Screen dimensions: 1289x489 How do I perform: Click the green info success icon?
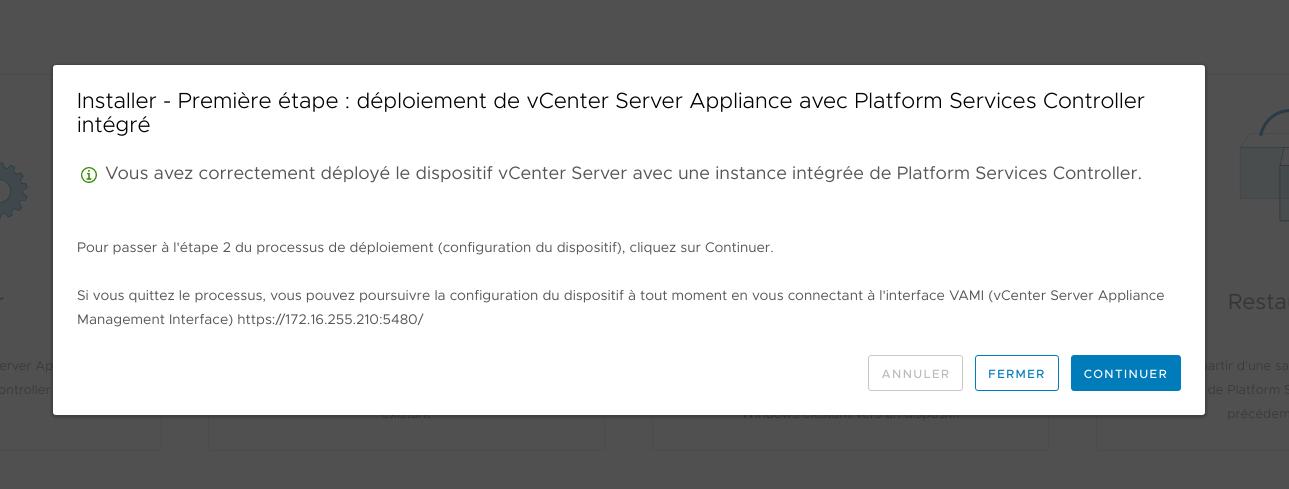[88, 175]
